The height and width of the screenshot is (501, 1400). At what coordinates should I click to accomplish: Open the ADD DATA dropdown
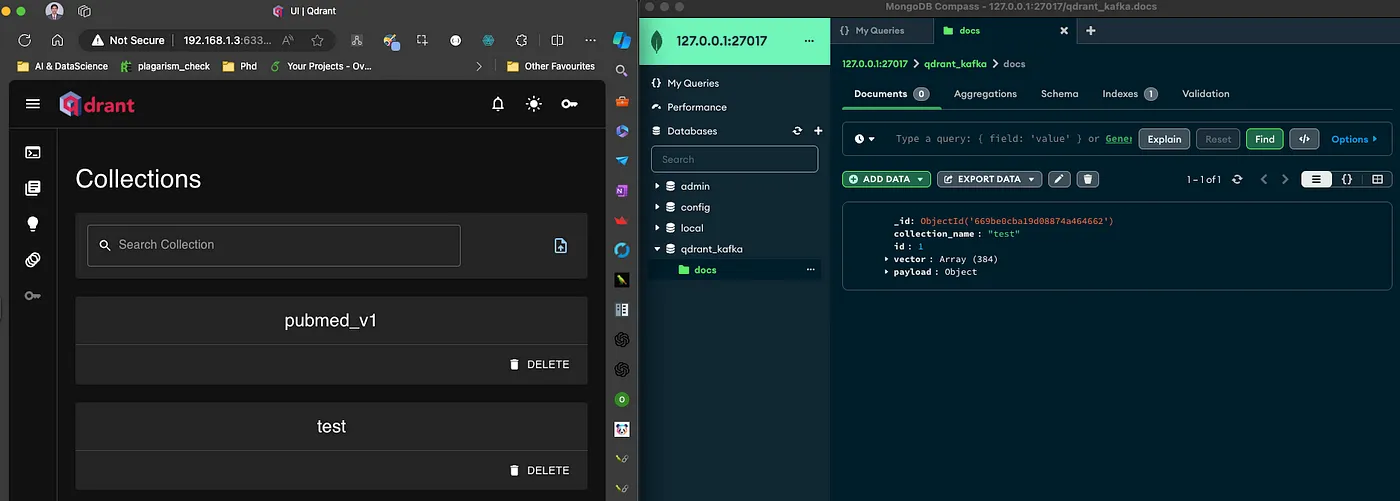click(886, 179)
